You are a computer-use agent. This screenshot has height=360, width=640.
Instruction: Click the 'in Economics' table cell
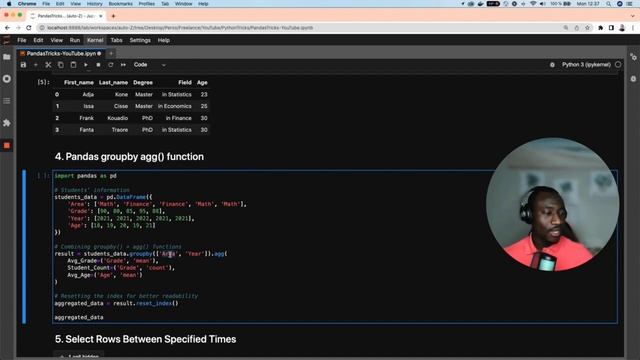point(174,106)
